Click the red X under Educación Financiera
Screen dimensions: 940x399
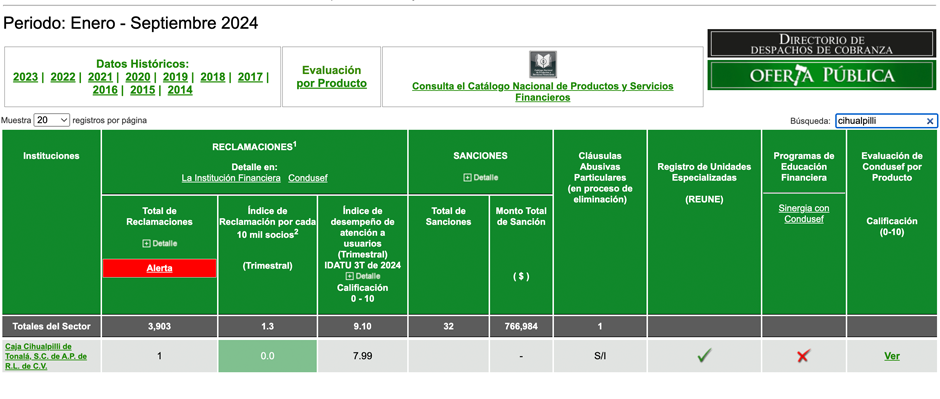point(803,356)
